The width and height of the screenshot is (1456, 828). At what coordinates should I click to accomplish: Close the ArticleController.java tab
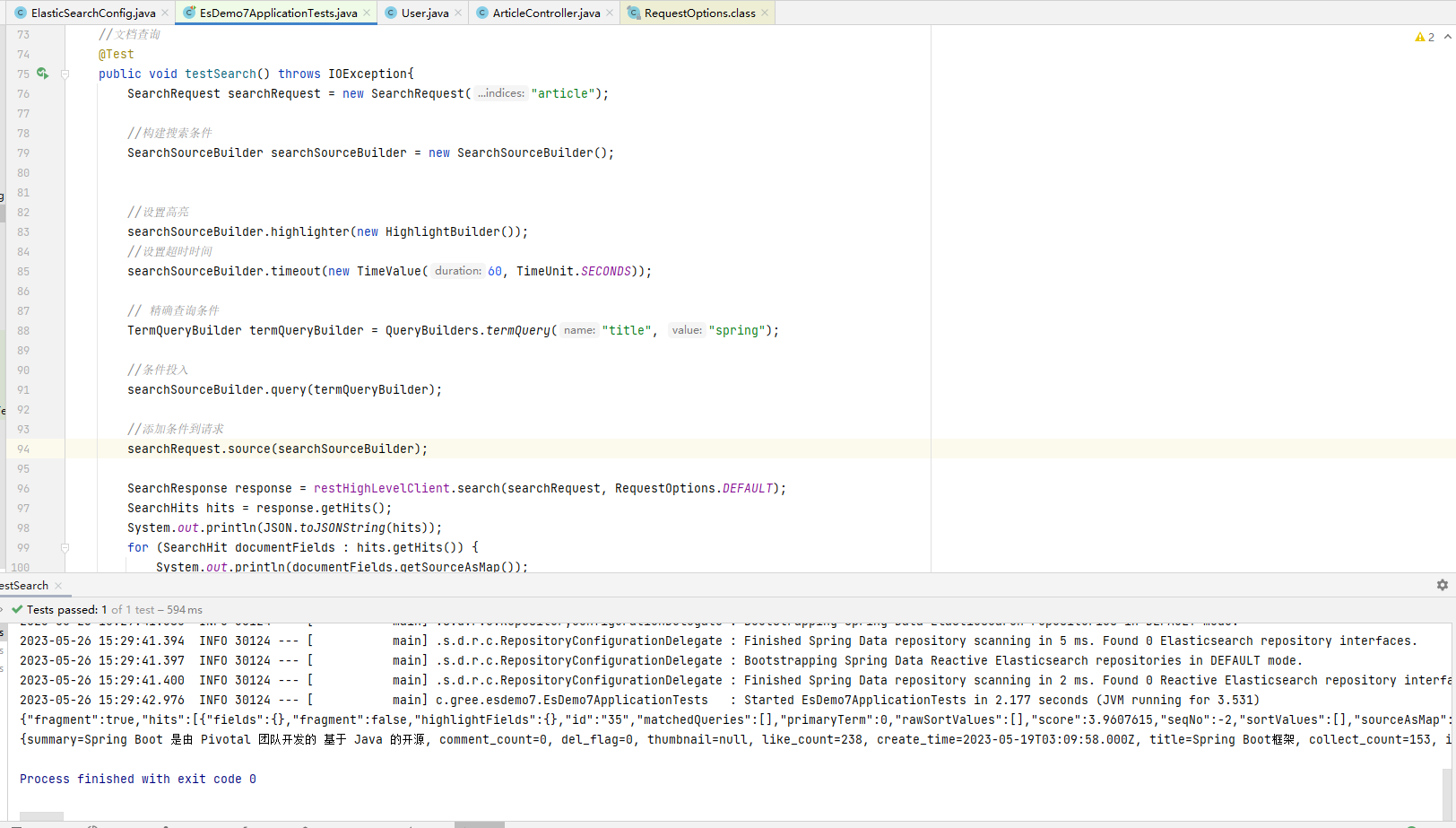pyautogui.click(x=610, y=13)
